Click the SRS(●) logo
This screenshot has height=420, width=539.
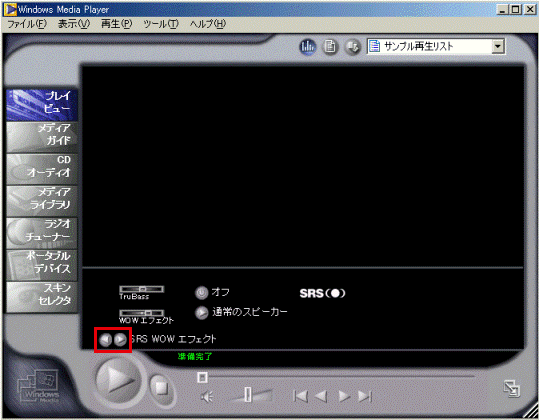tap(322, 293)
